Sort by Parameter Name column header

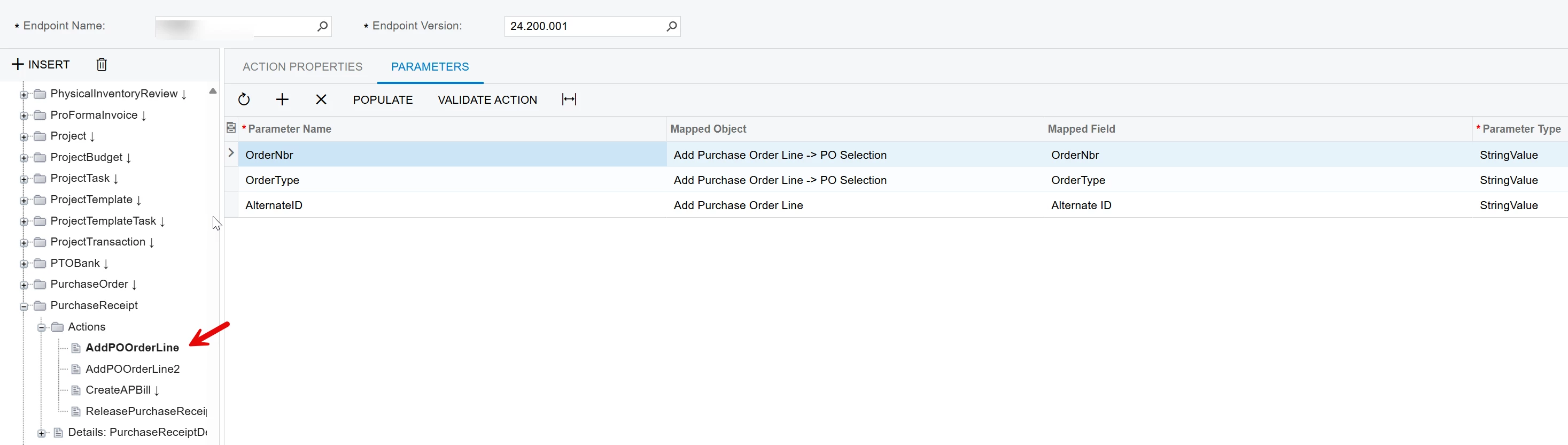[452, 129]
